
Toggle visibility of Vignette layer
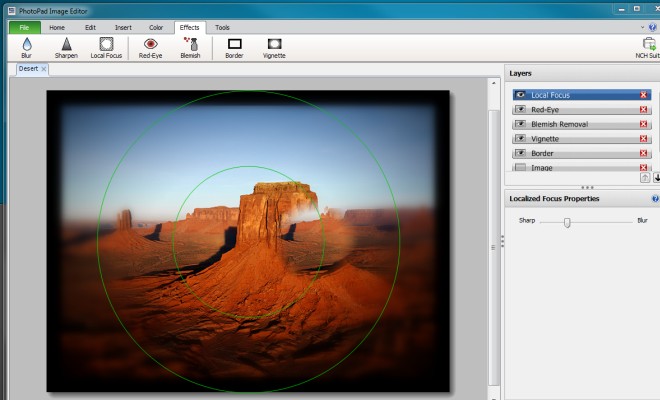521,139
